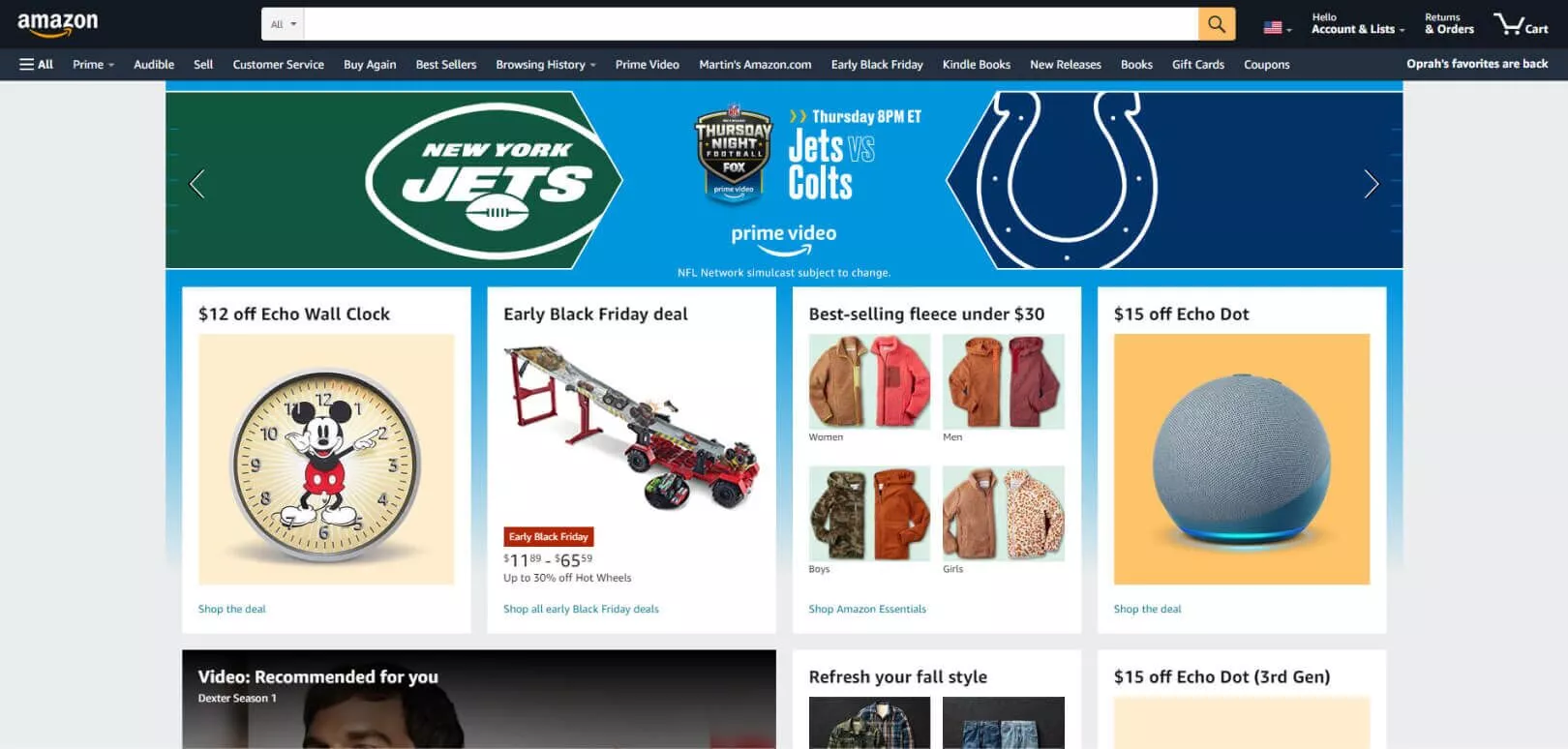Focus the main search input field
1568x749 pixels.
[751, 24]
